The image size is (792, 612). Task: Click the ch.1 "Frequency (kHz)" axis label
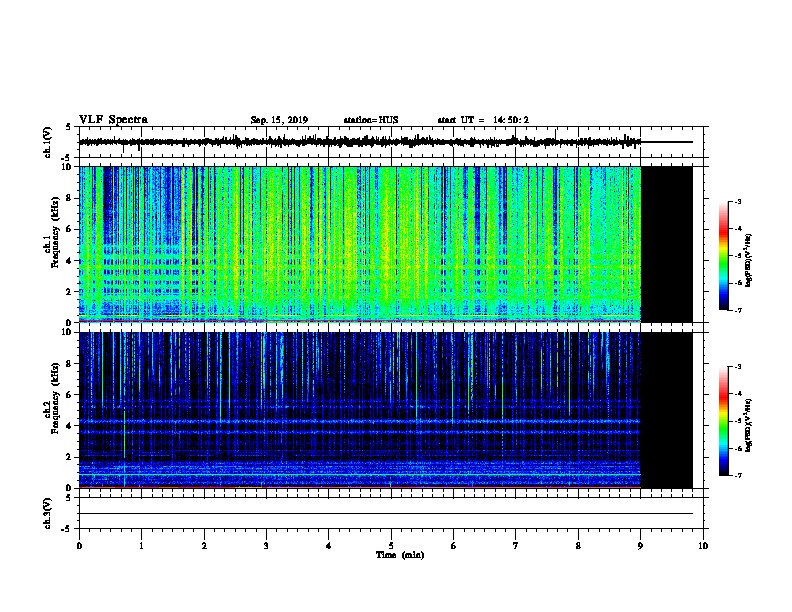(55, 232)
